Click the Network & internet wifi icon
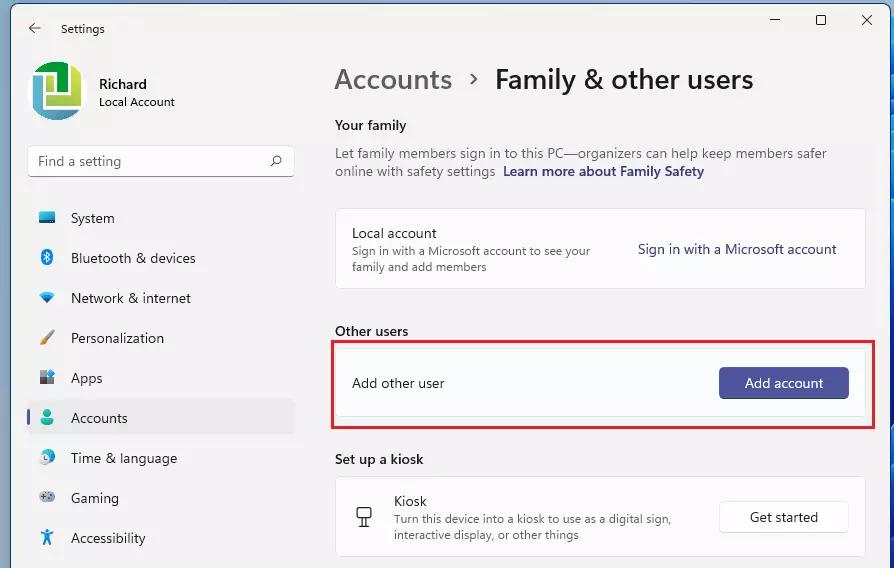 tap(47, 298)
